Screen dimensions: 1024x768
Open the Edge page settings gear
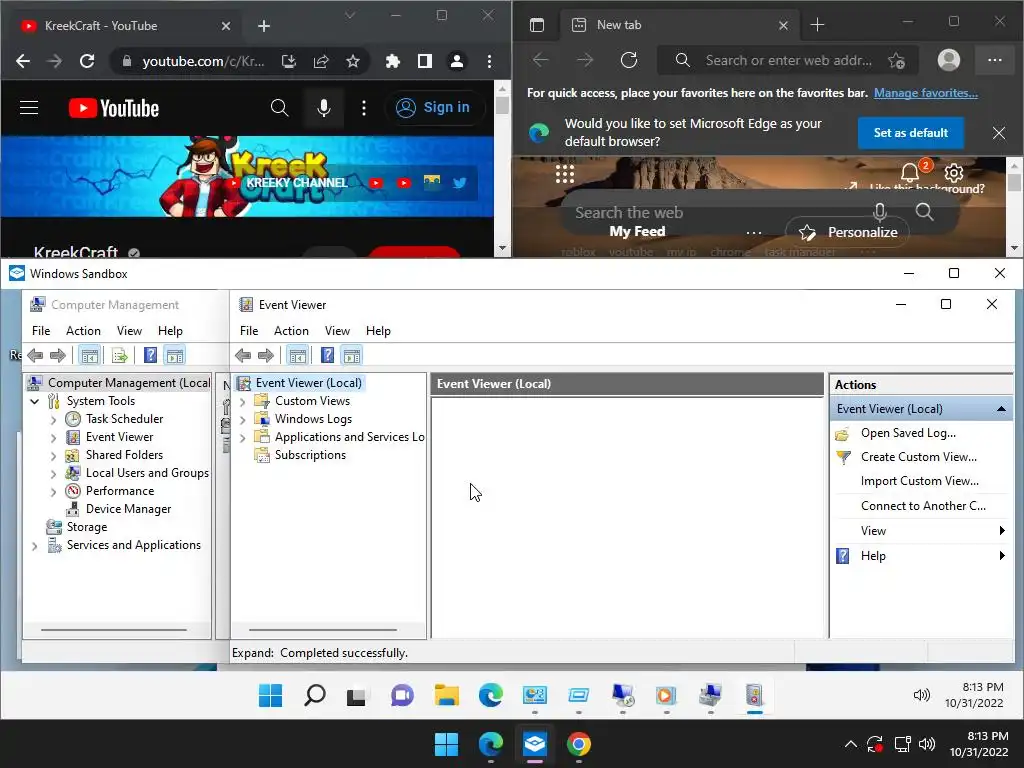pyautogui.click(x=953, y=173)
